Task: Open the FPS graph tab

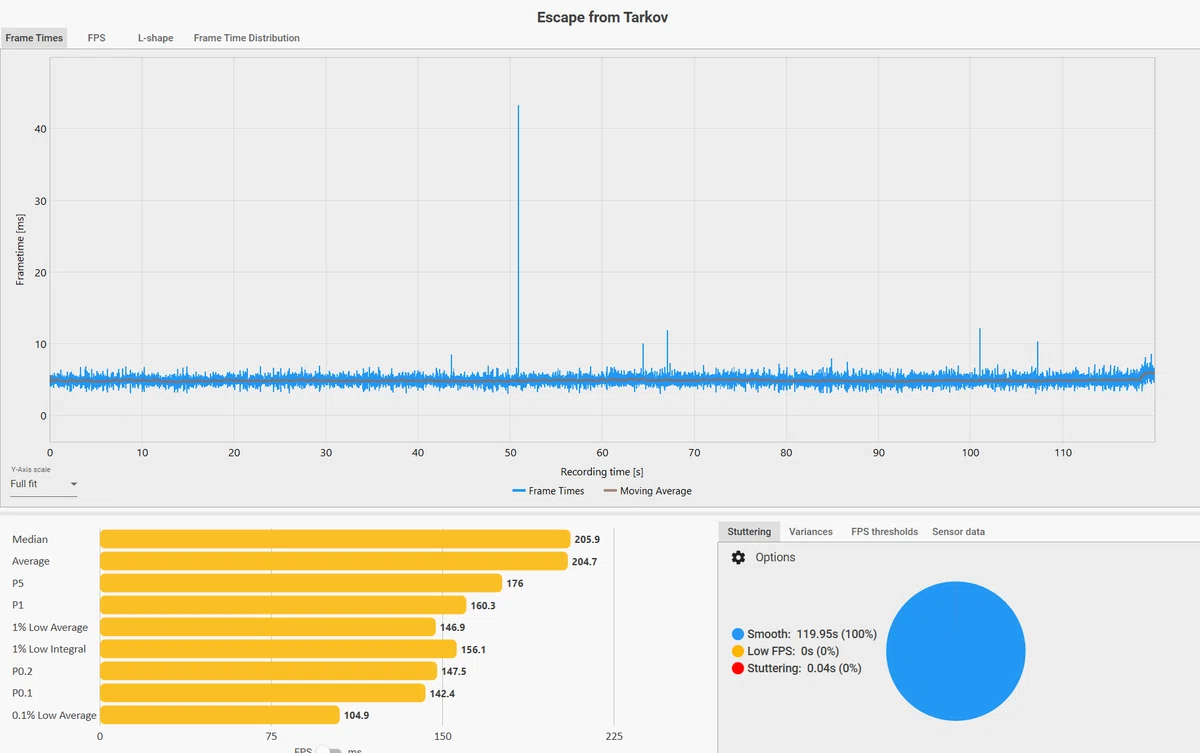Action: coord(96,38)
